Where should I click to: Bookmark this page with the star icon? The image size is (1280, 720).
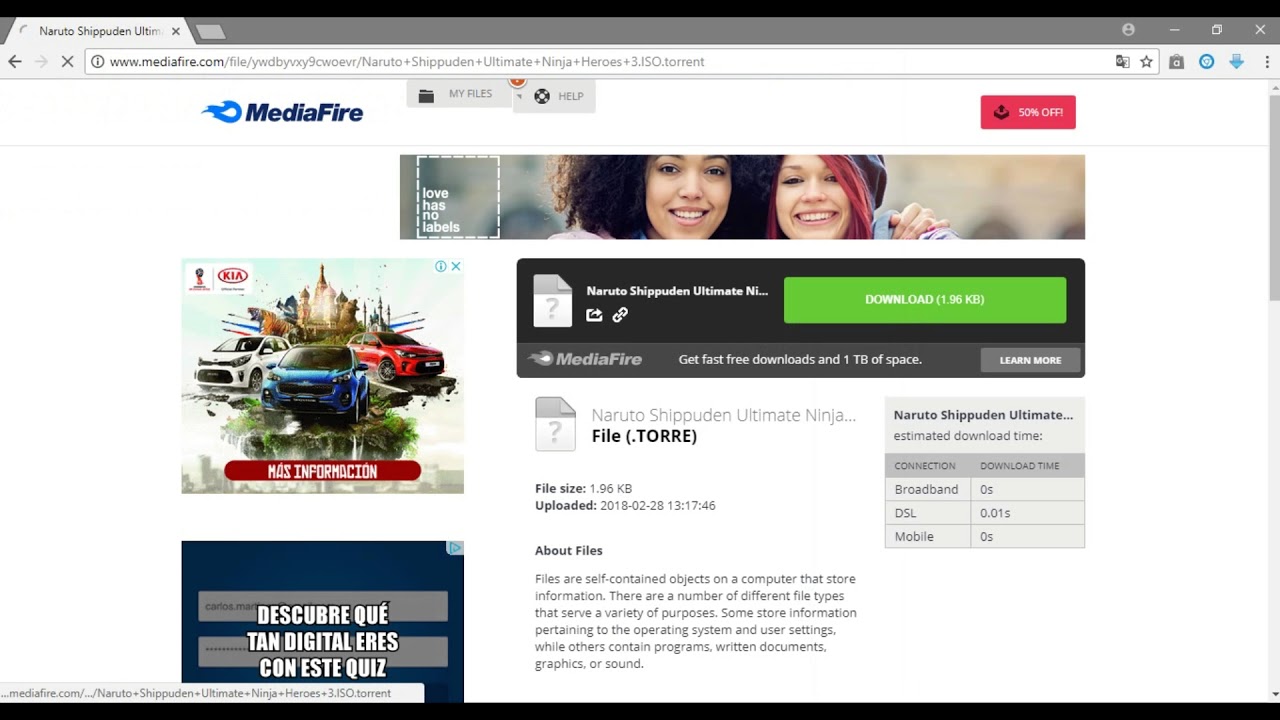click(1147, 62)
